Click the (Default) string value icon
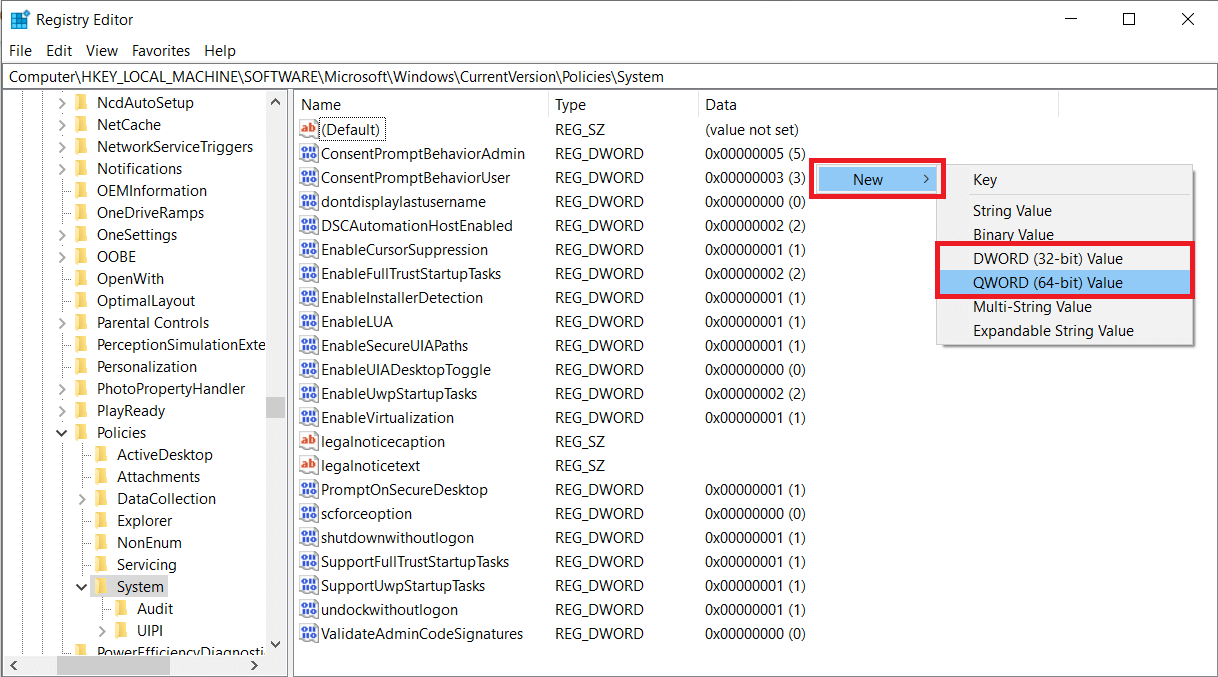The image size is (1218, 677). [x=309, y=130]
